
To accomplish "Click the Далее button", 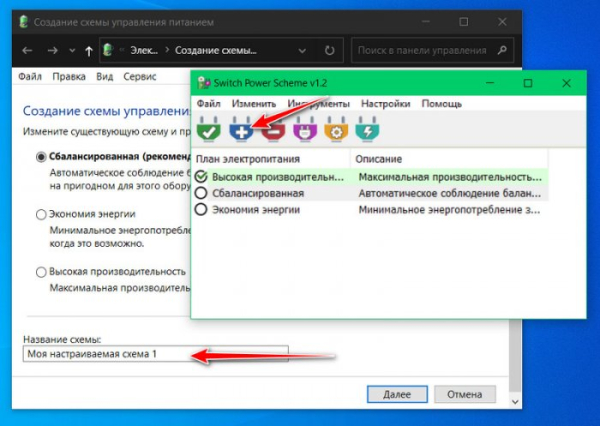I will [397, 395].
